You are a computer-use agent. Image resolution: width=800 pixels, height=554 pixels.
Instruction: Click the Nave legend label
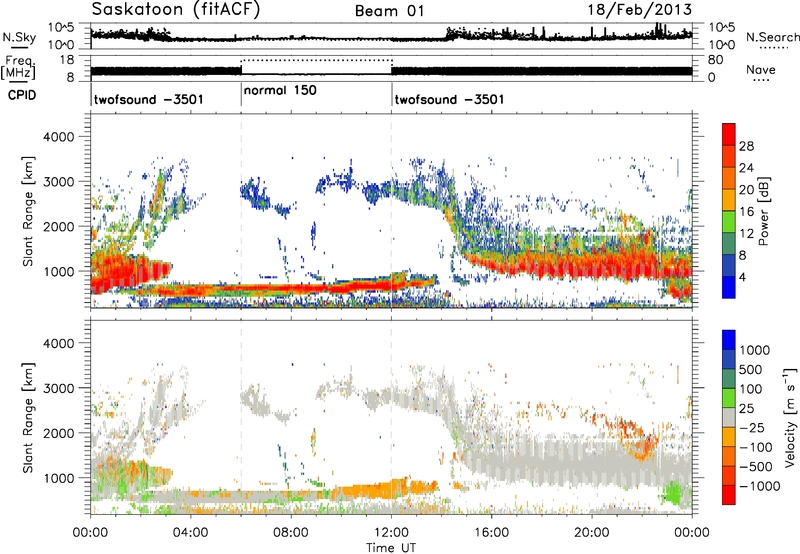[761, 69]
